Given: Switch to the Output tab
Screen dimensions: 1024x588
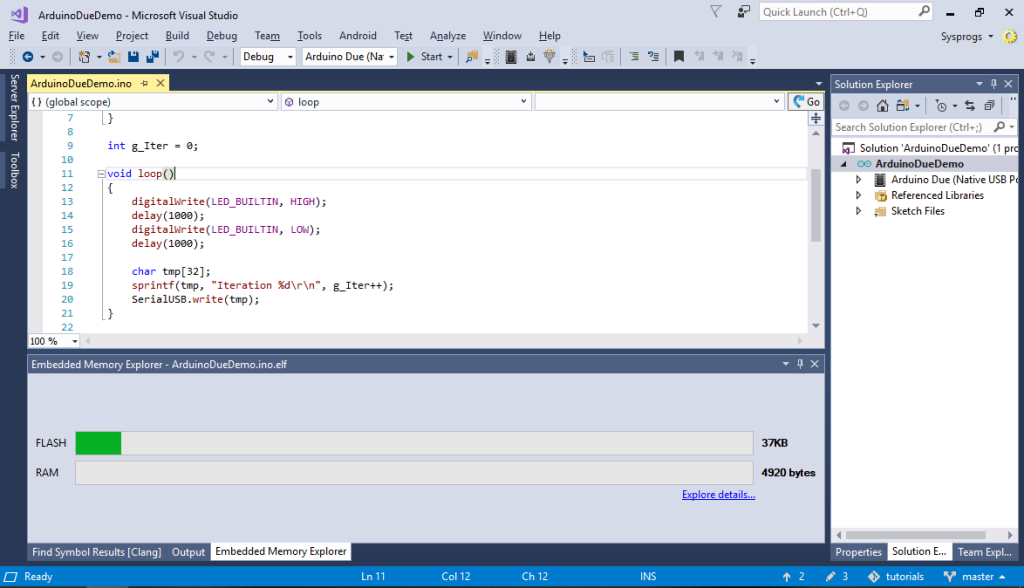Looking at the screenshot, I should 188,551.
